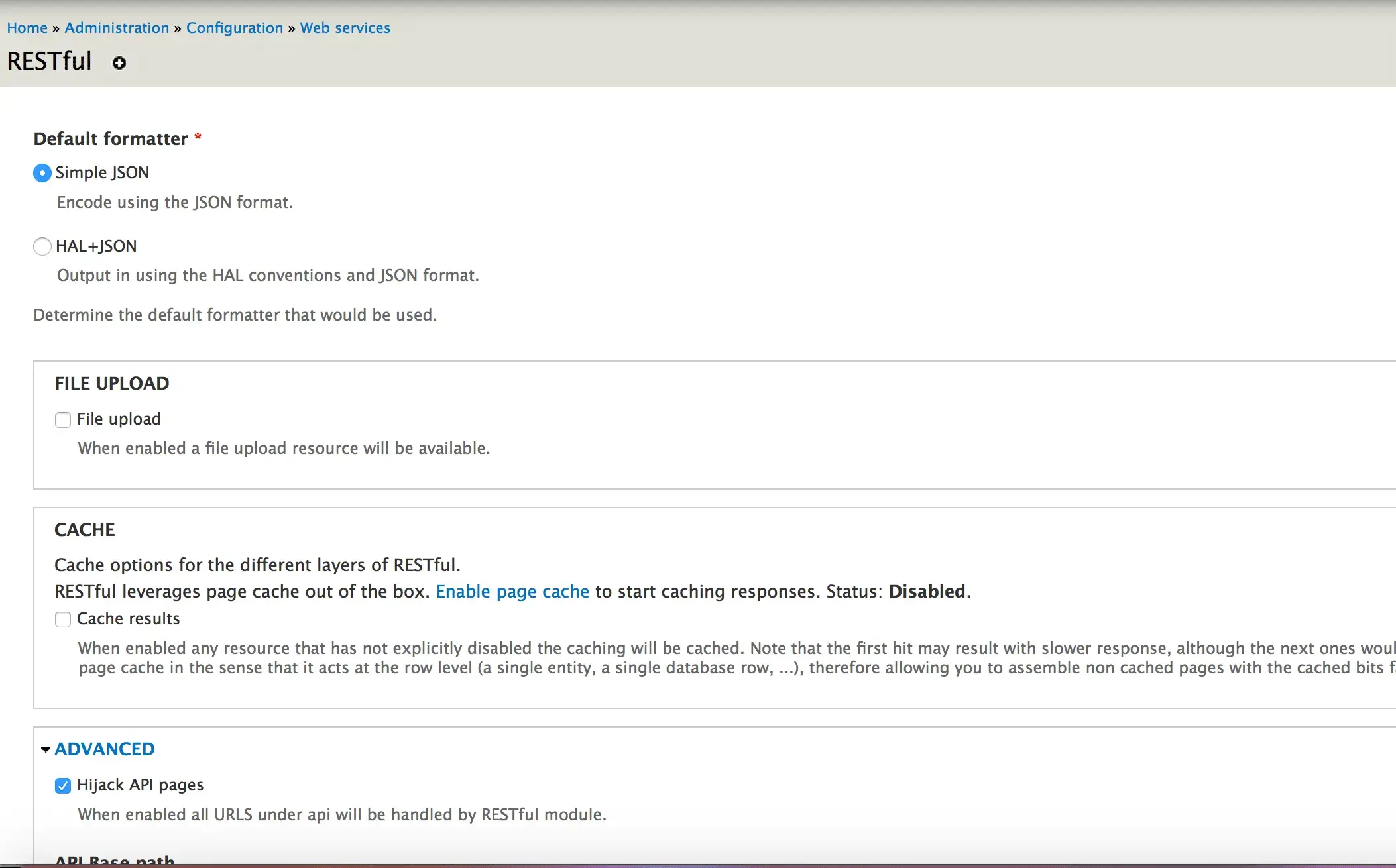The image size is (1396, 868).
Task: Click the ADVANCED fieldset title text
Action: (x=105, y=749)
